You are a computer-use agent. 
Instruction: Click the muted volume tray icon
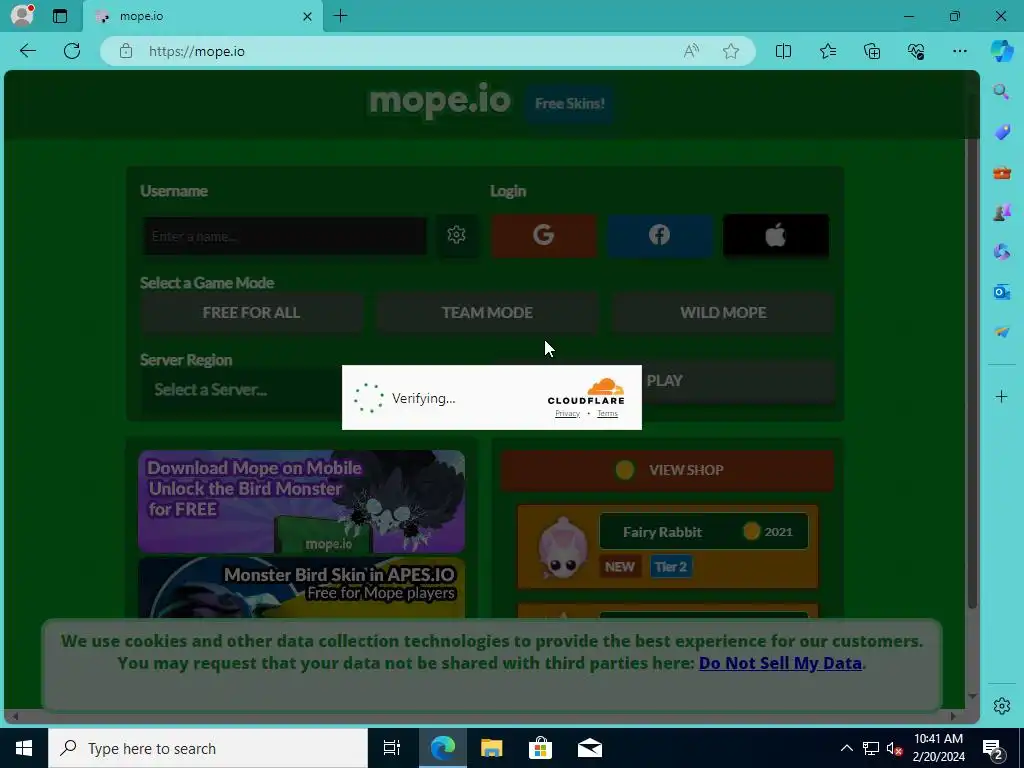[895, 748]
